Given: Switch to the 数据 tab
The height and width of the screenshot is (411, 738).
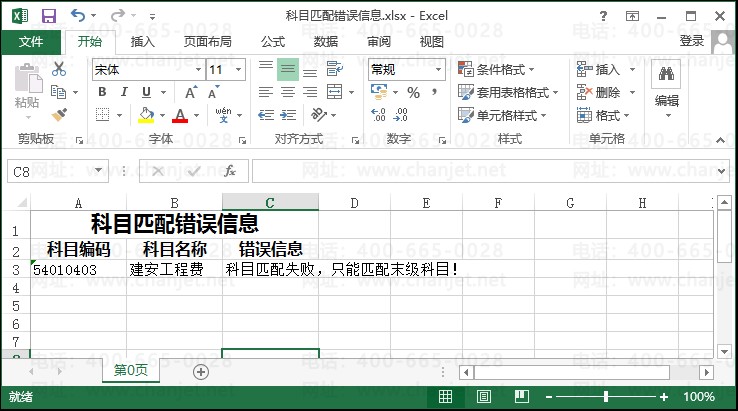Looking at the screenshot, I should (x=326, y=42).
